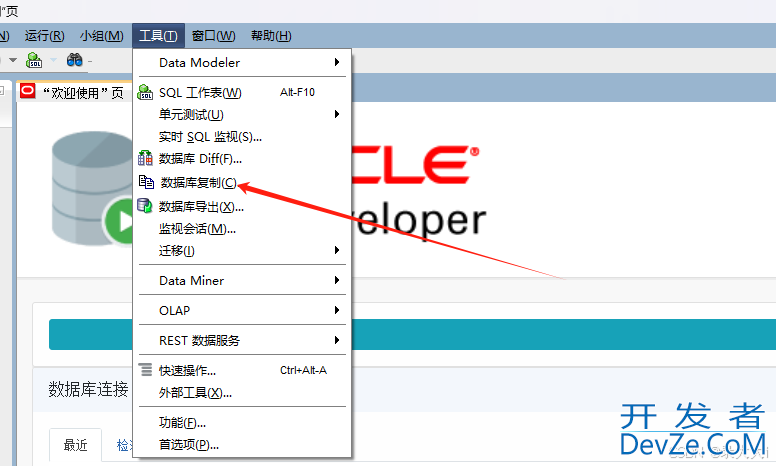Viewport: 776px width, 466px height.
Task: Choose 数据库复制(C) menu entry
Action: pos(242,183)
